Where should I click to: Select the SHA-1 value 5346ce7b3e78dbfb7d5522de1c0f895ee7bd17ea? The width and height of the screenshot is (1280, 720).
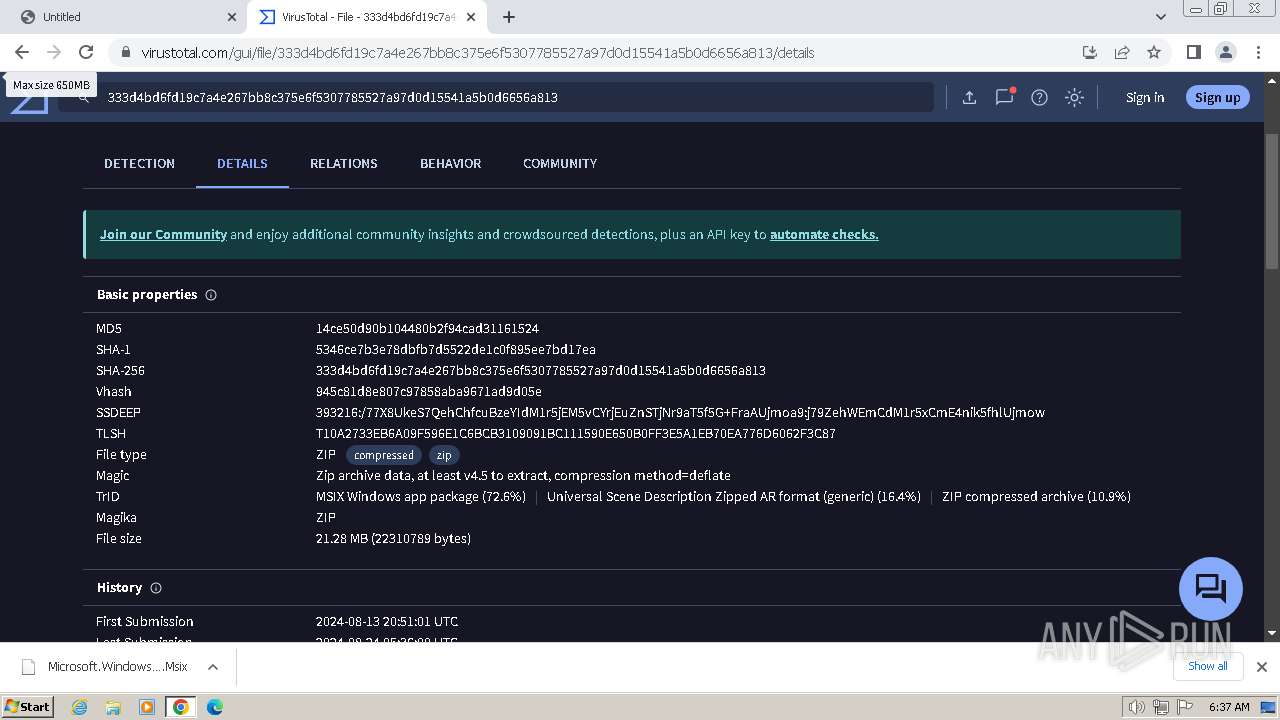(455, 350)
